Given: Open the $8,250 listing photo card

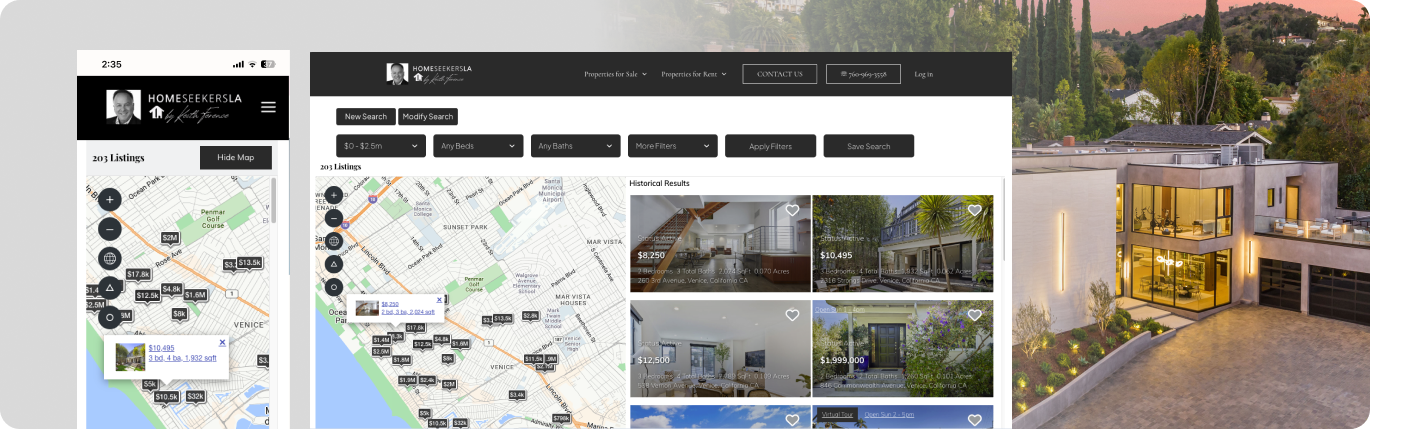Looking at the screenshot, I should [x=720, y=243].
